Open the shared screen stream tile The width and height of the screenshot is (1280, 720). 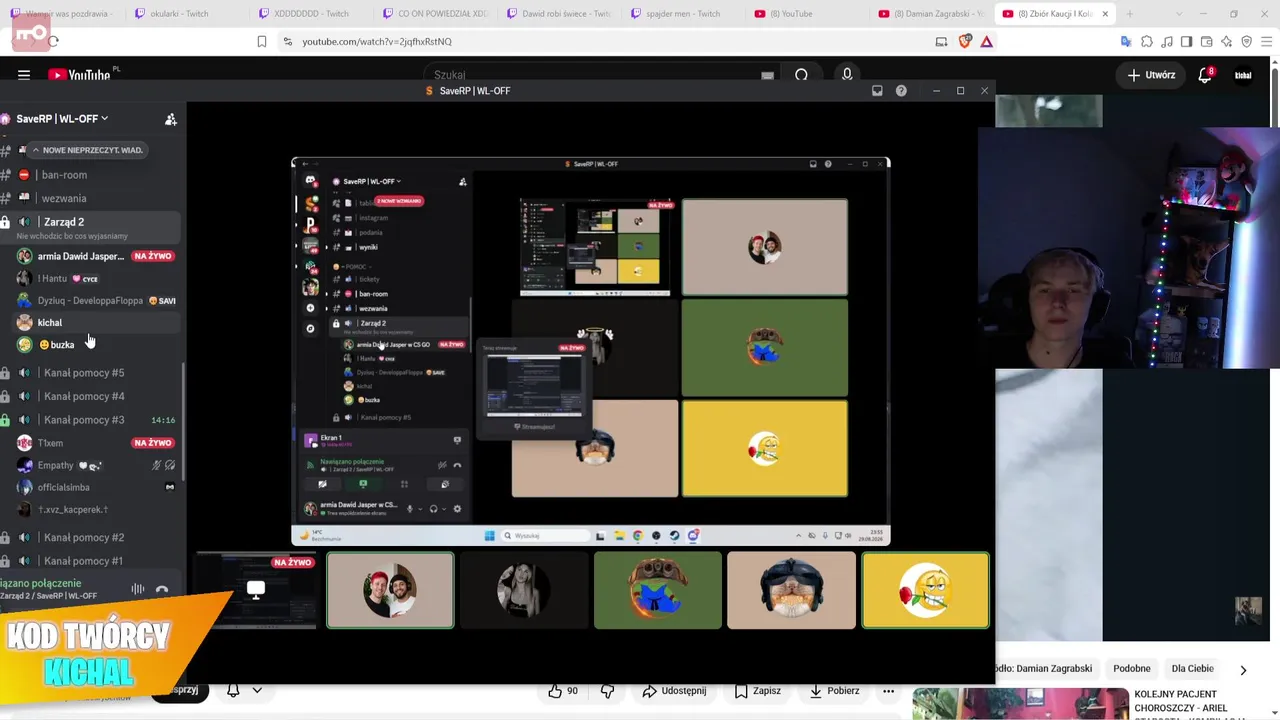click(x=256, y=590)
